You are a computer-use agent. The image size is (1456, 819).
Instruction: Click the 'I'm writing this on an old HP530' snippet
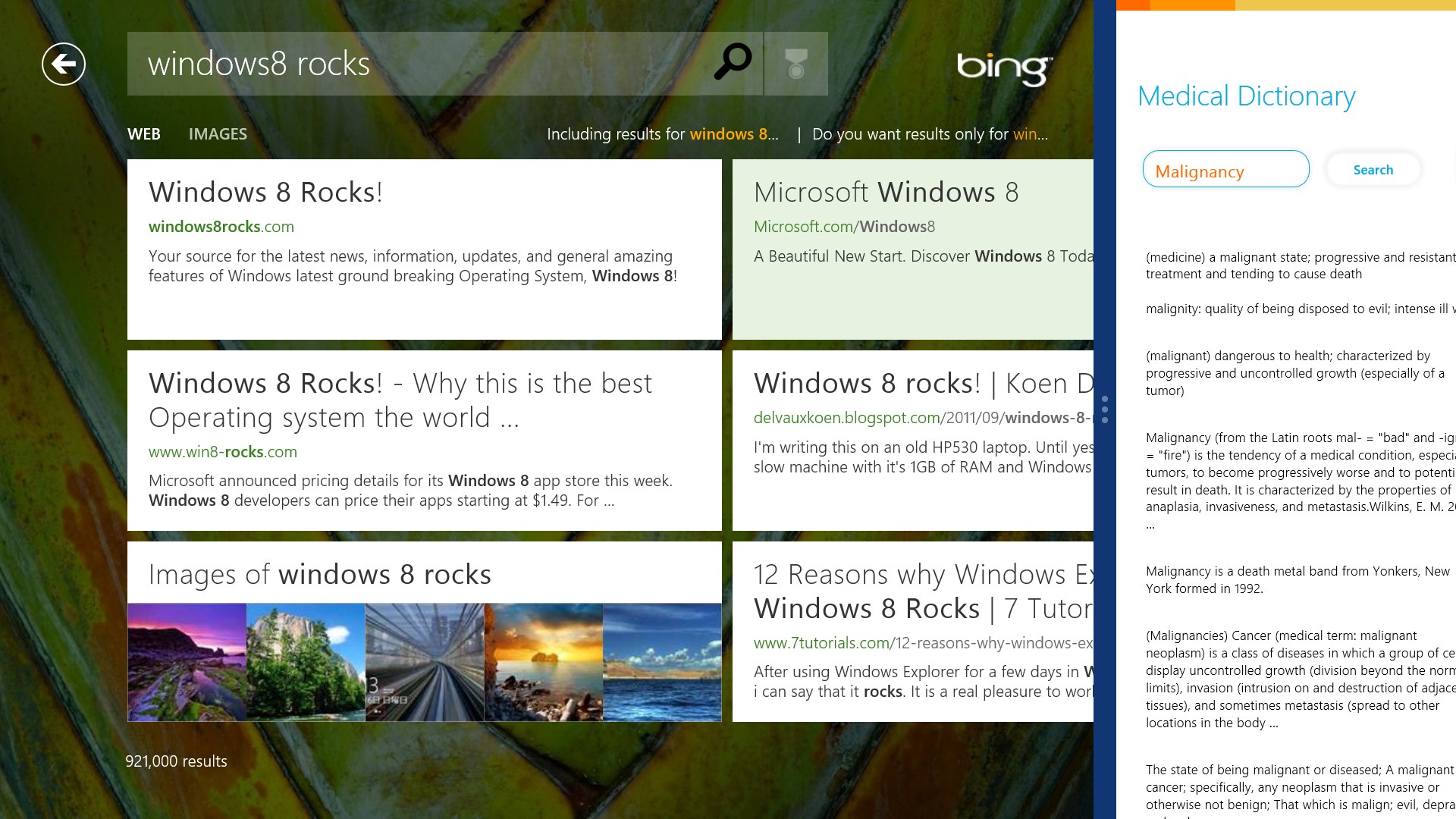924,457
